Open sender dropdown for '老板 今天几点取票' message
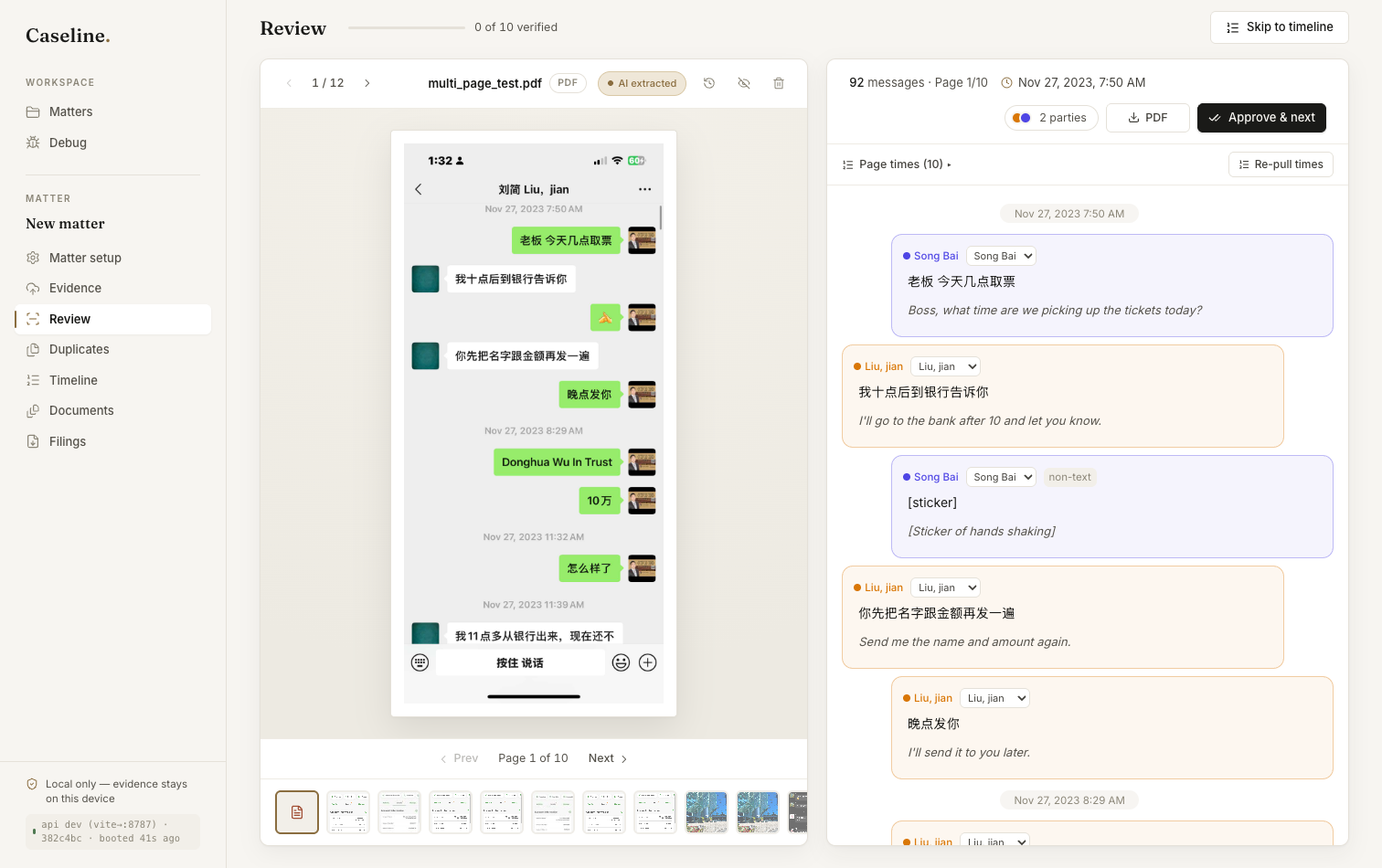1382x868 pixels. 1001,256
